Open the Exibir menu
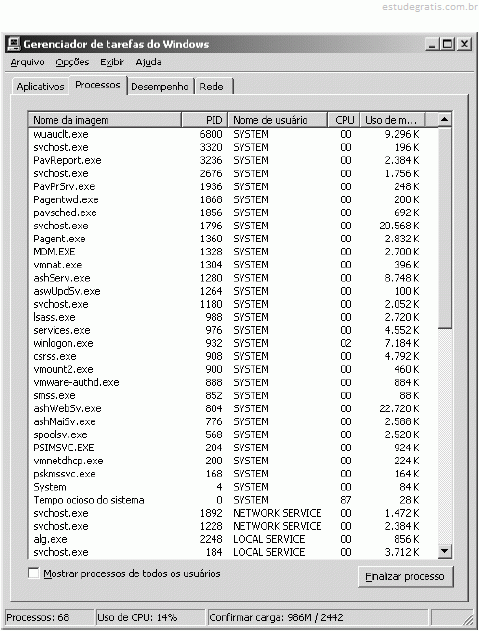 click(112, 62)
